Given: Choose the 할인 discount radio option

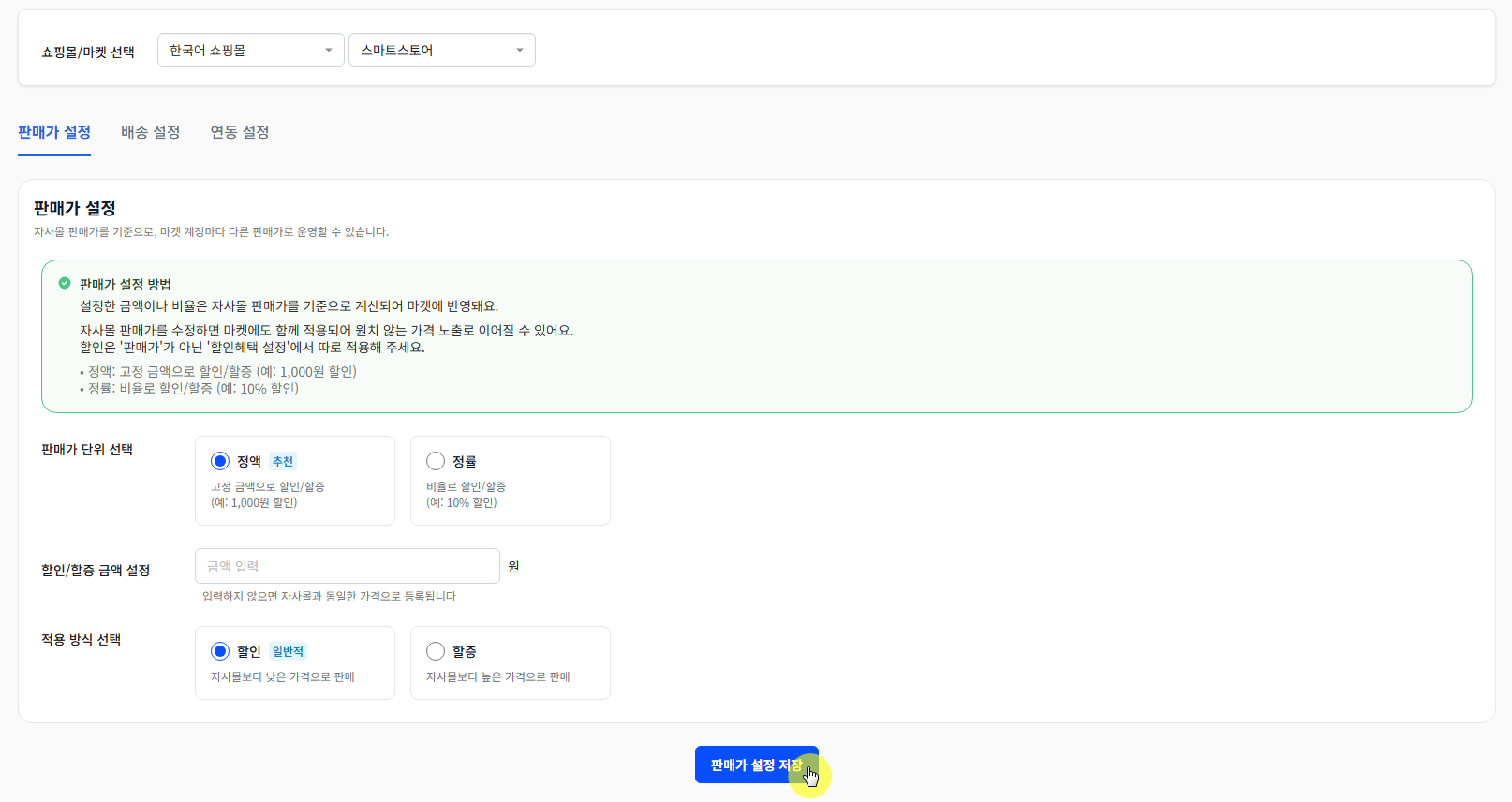Looking at the screenshot, I should tap(220, 651).
